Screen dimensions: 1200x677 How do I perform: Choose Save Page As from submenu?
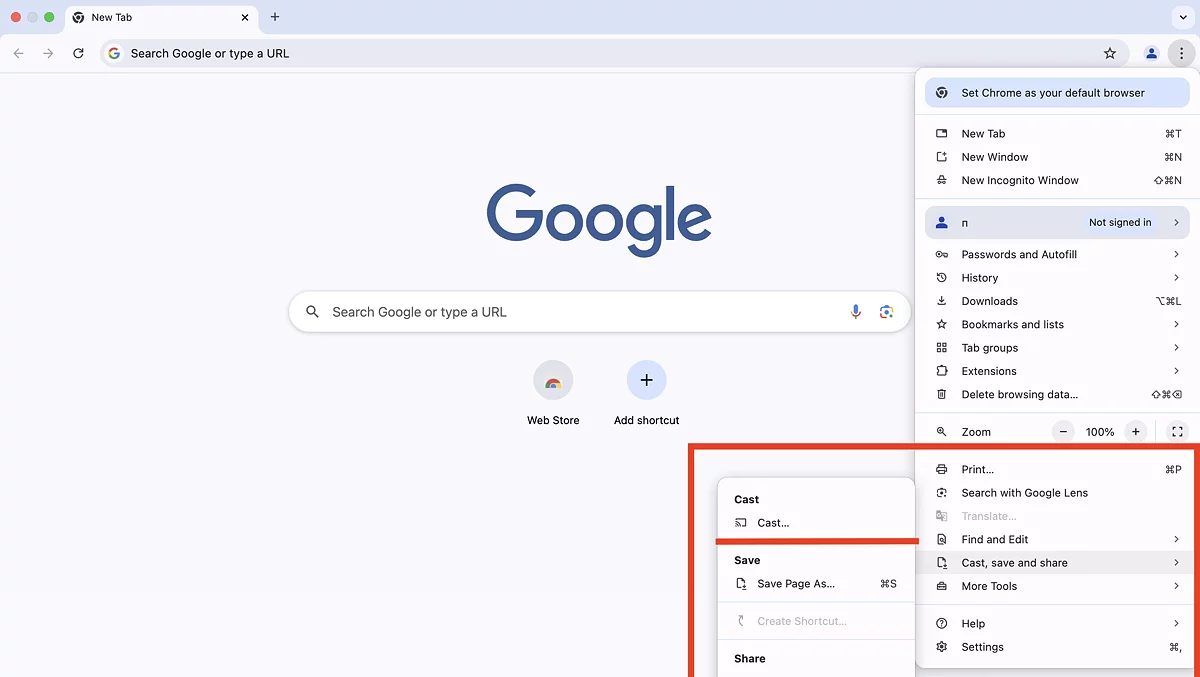coord(795,584)
